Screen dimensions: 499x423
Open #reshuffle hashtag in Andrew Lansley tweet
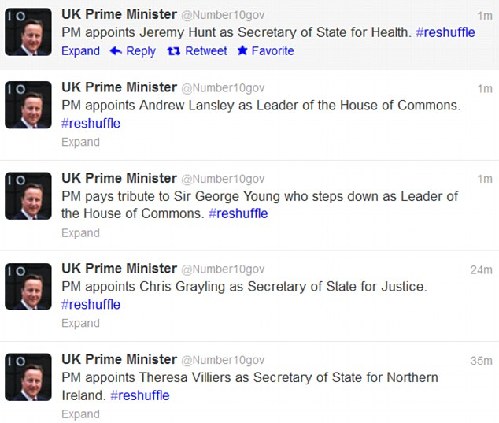pyautogui.click(x=91, y=124)
